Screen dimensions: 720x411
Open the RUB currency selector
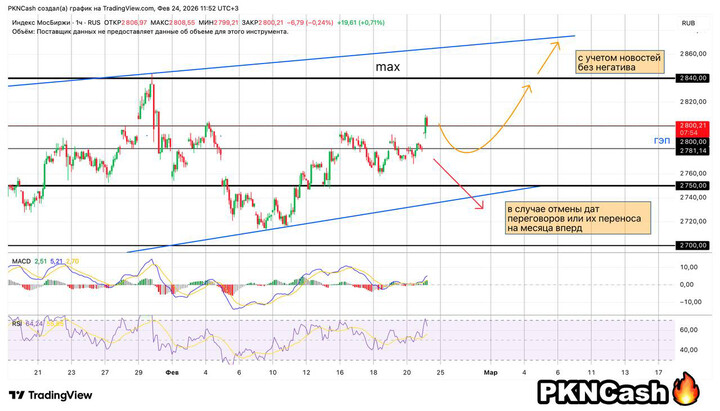pyautogui.click(x=687, y=23)
